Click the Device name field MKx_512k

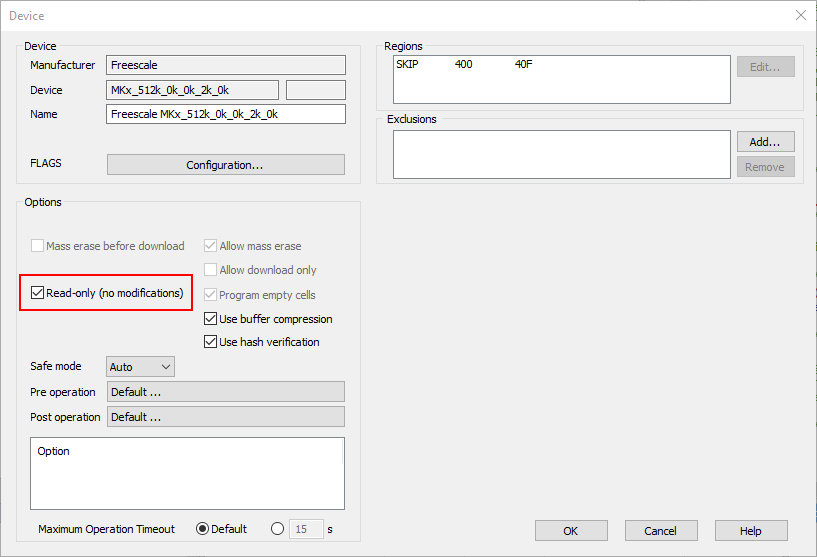192,90
